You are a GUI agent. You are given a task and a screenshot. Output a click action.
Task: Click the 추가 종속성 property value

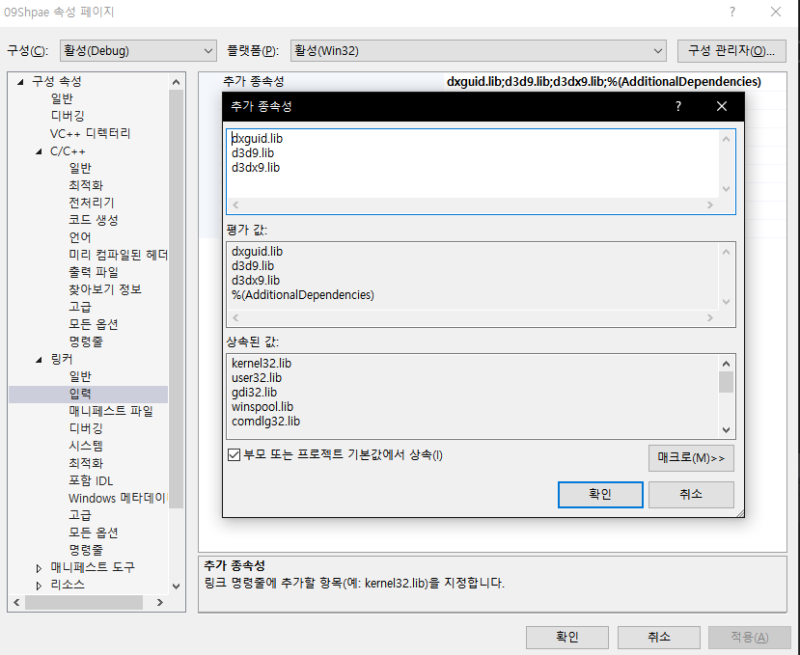click(604, 82)
